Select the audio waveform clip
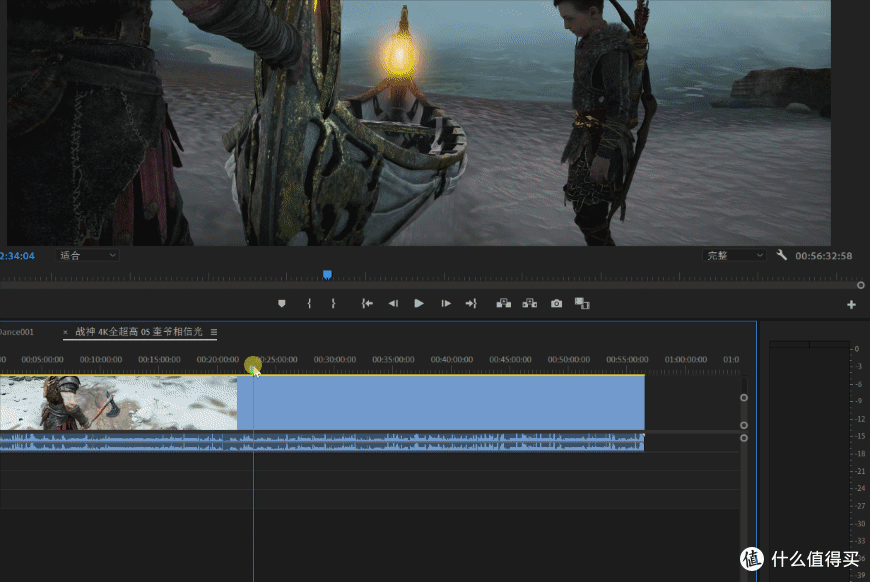The height and width of the screenshot is (582, 870). click(x=322, y=442)
